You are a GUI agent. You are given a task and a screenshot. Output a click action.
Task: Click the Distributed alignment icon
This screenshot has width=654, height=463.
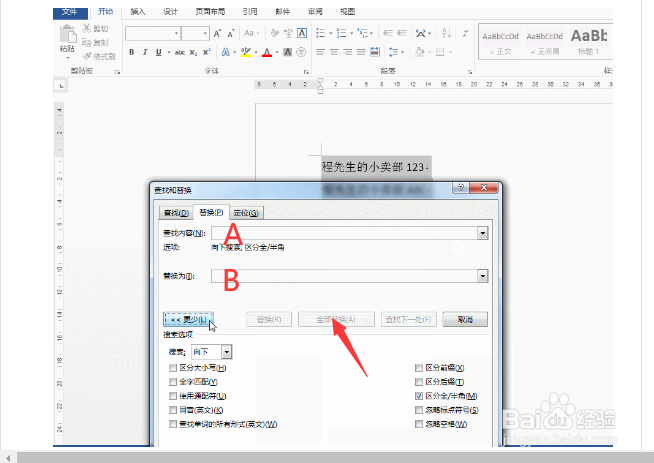(375, 52)
